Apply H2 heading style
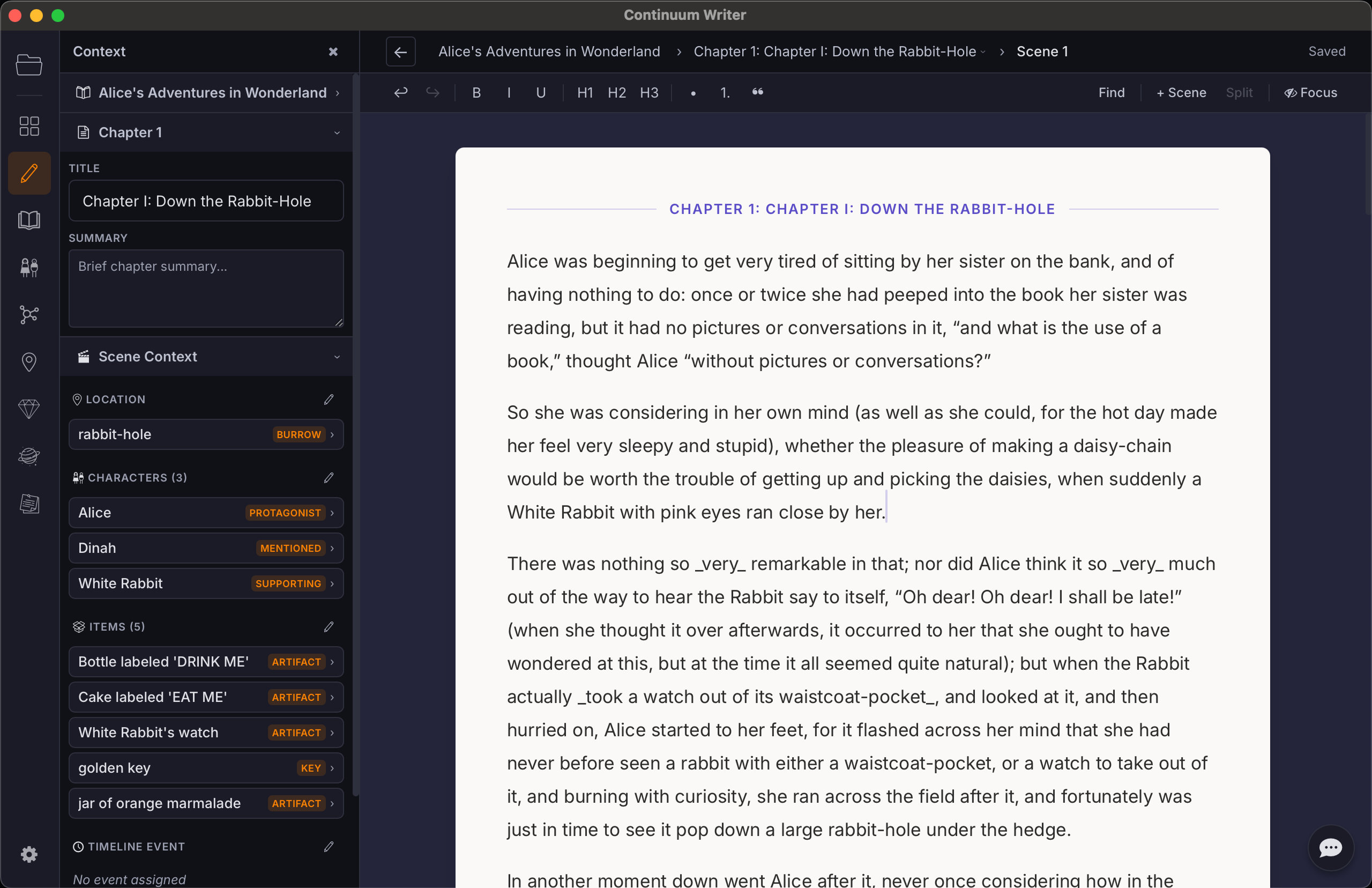 616,93
